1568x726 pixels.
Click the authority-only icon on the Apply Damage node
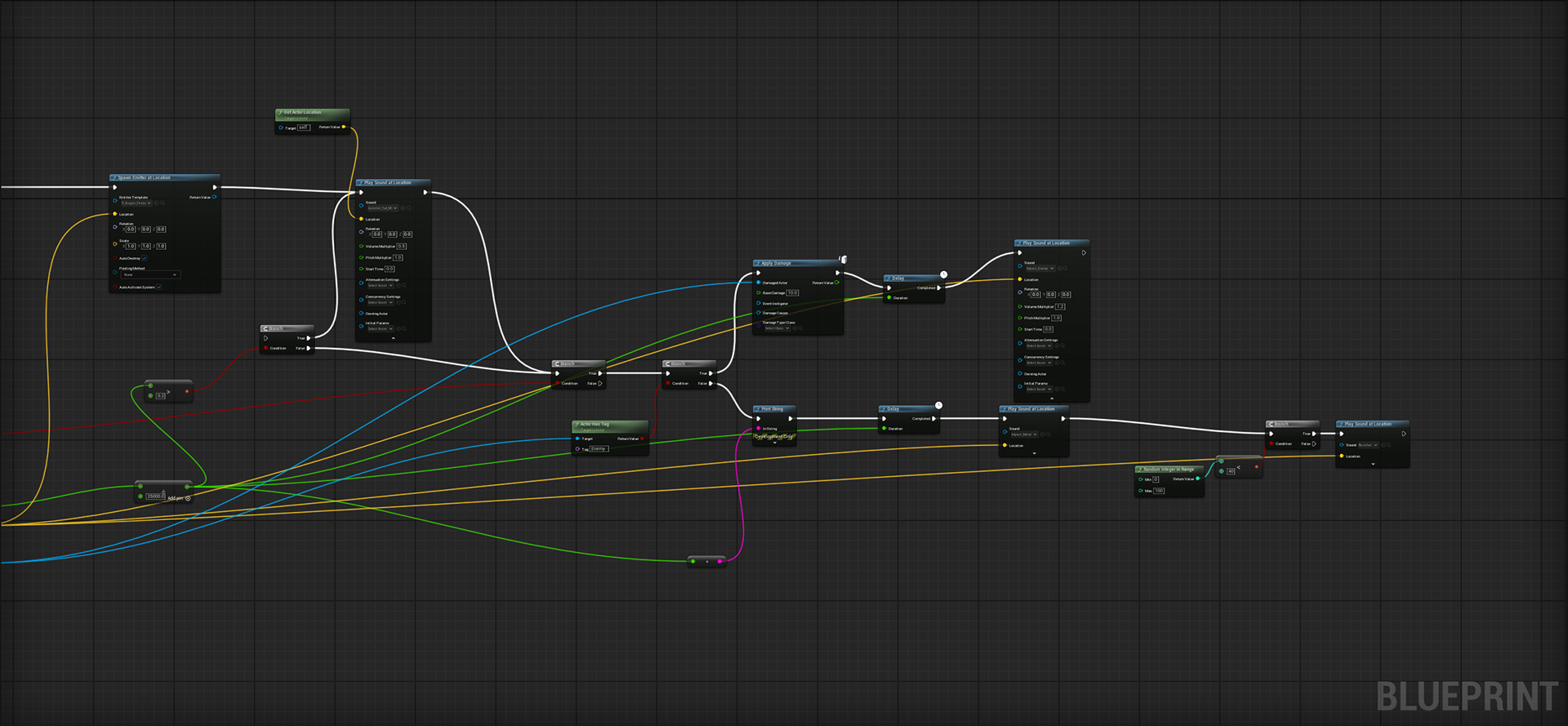click(x=844, y=260)
